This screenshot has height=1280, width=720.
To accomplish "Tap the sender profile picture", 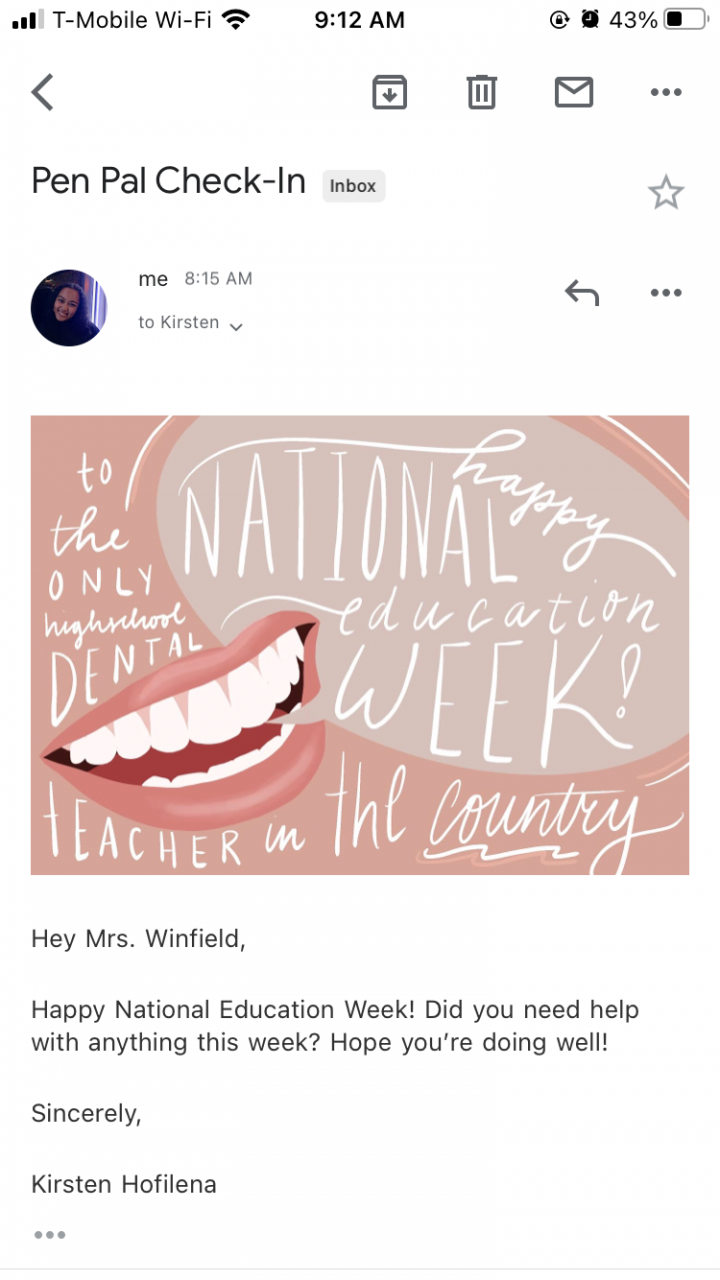I will pos(69,307).
